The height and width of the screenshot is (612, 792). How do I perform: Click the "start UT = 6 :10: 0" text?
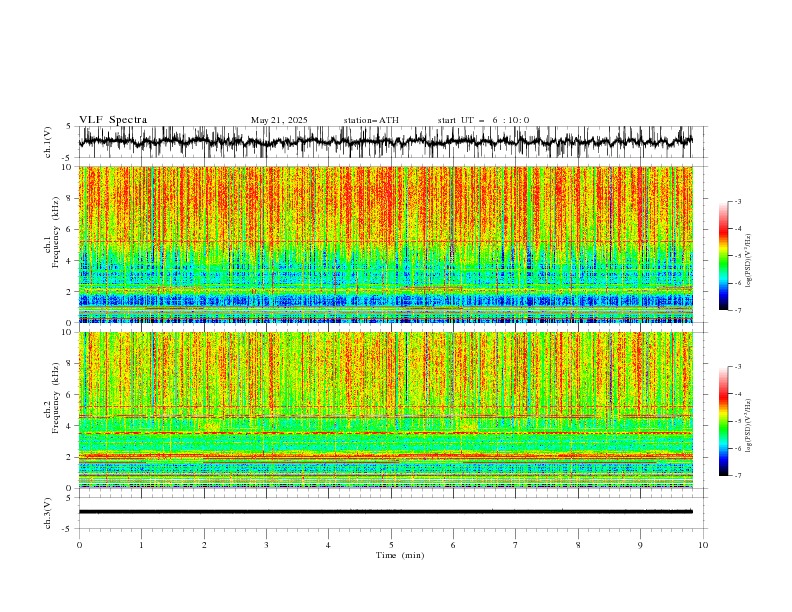click(483, 120)
